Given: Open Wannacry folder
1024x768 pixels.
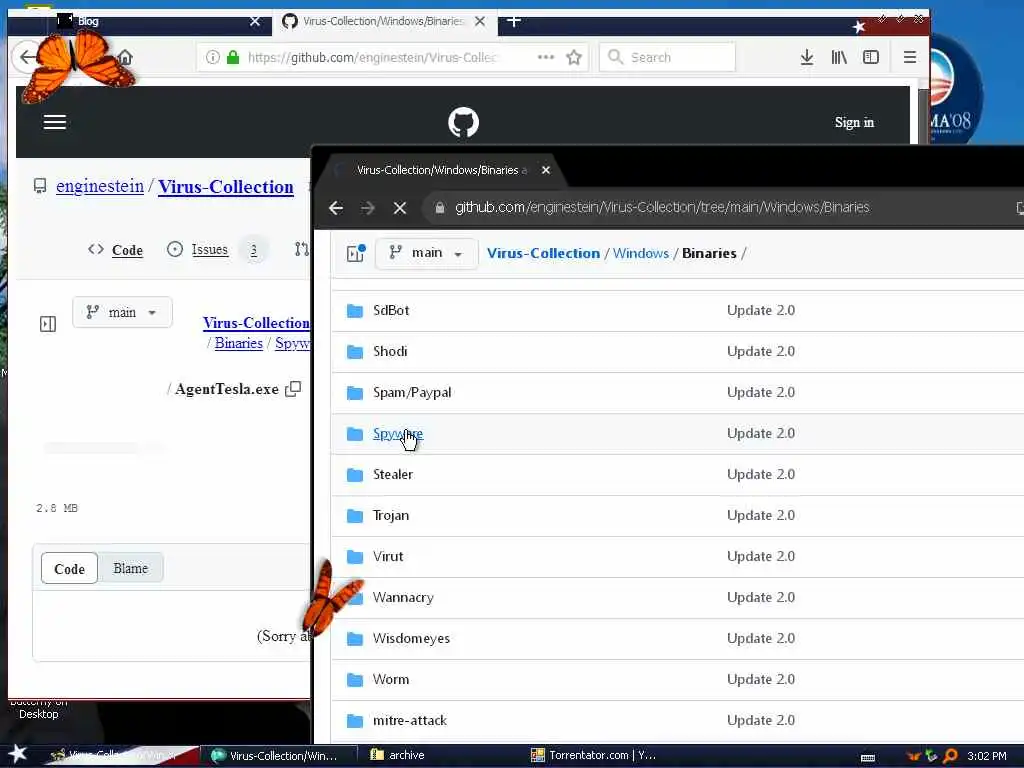Looking at the screenshot, I should pos(403,598).
